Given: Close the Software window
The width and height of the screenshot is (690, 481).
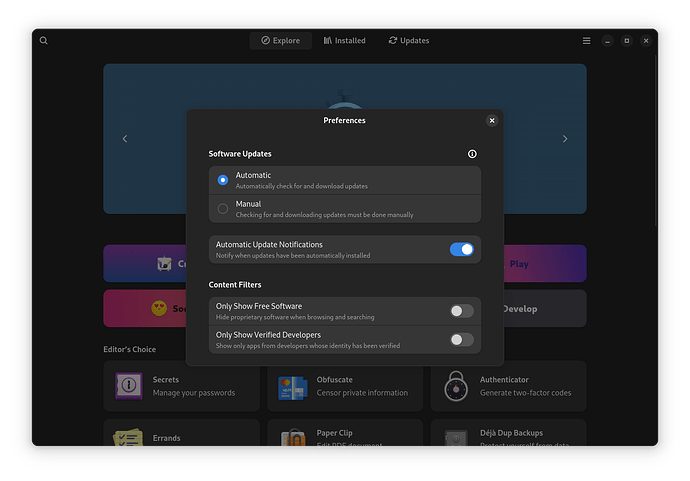Looking at the screenshot, I should (x=646, y=40).
